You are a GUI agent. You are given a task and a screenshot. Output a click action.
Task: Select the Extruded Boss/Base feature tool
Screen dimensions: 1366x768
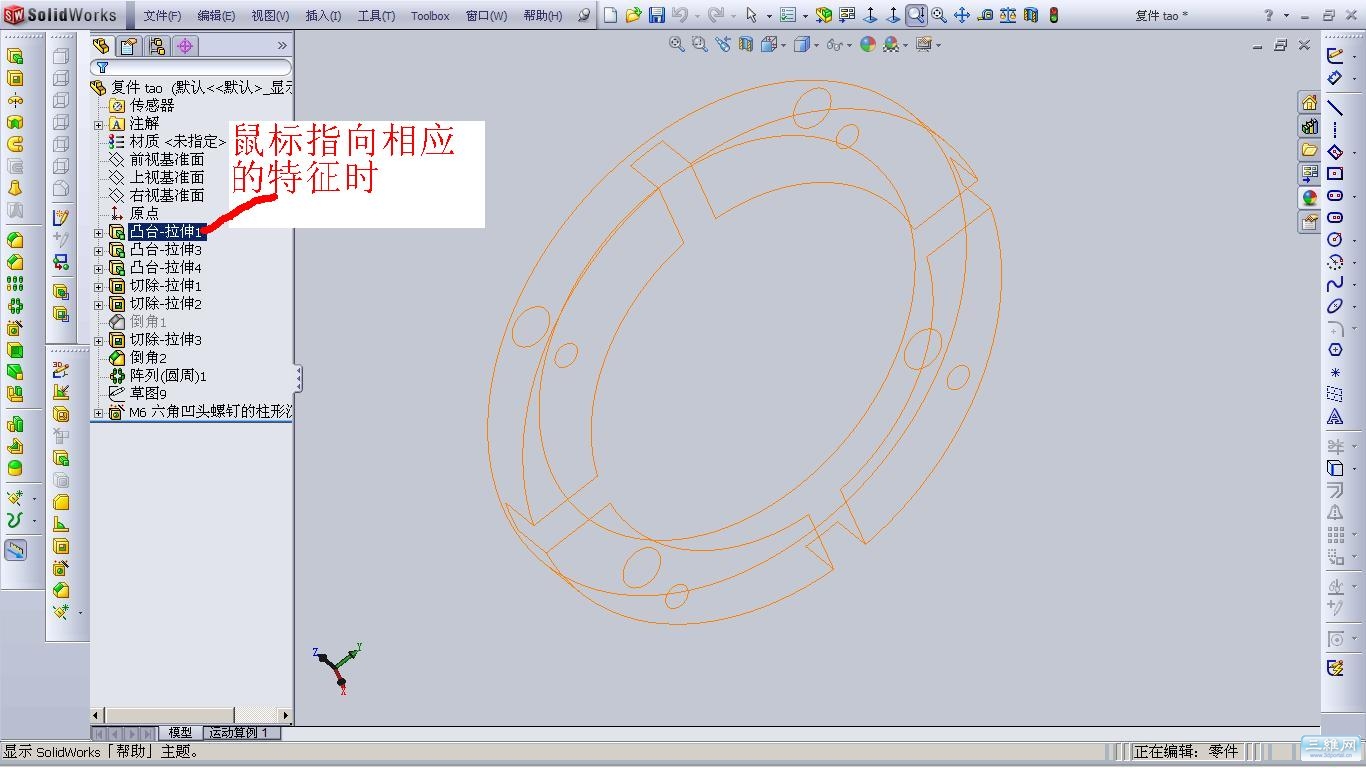coord(15,56)
